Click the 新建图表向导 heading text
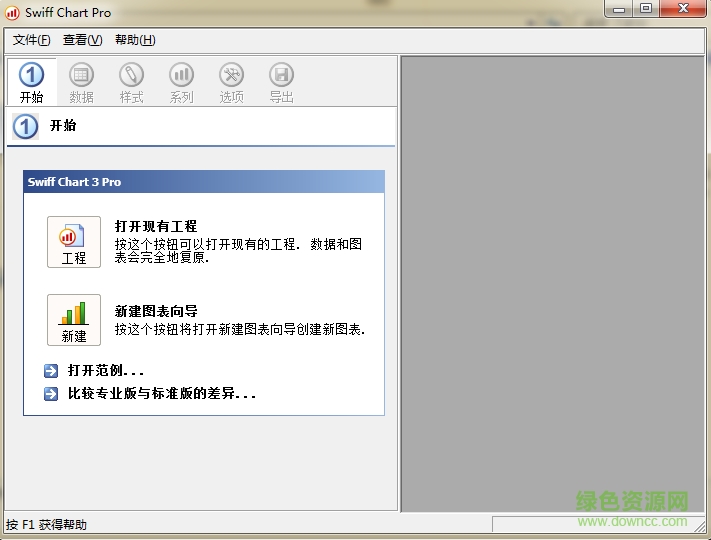The width and height of the screenshot is (711, 540). [x=156, y=311]
